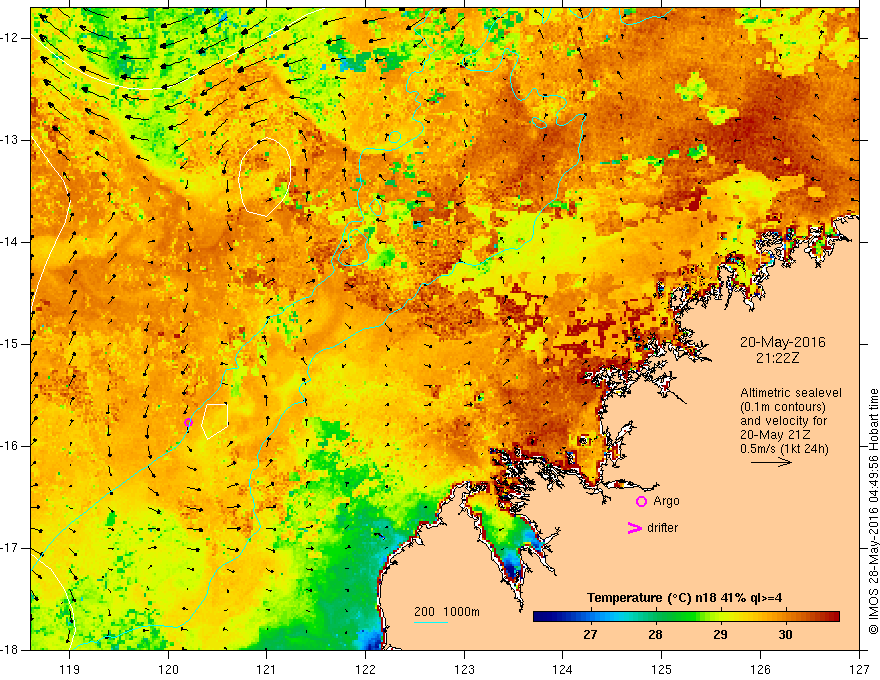This screenshot has height=680, width=880.
Task: Click the '(0.1m contours)' text line
Action: click(783, 407)
